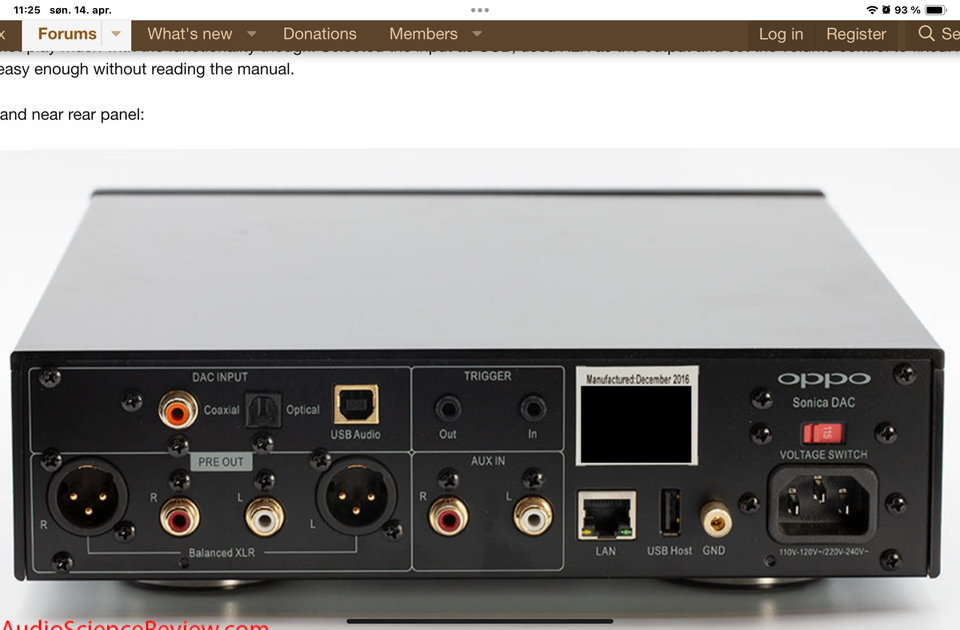Screen dimensions: 960x630
Task: Expand the Forums dropdown arrow
Action: [116, 34]
